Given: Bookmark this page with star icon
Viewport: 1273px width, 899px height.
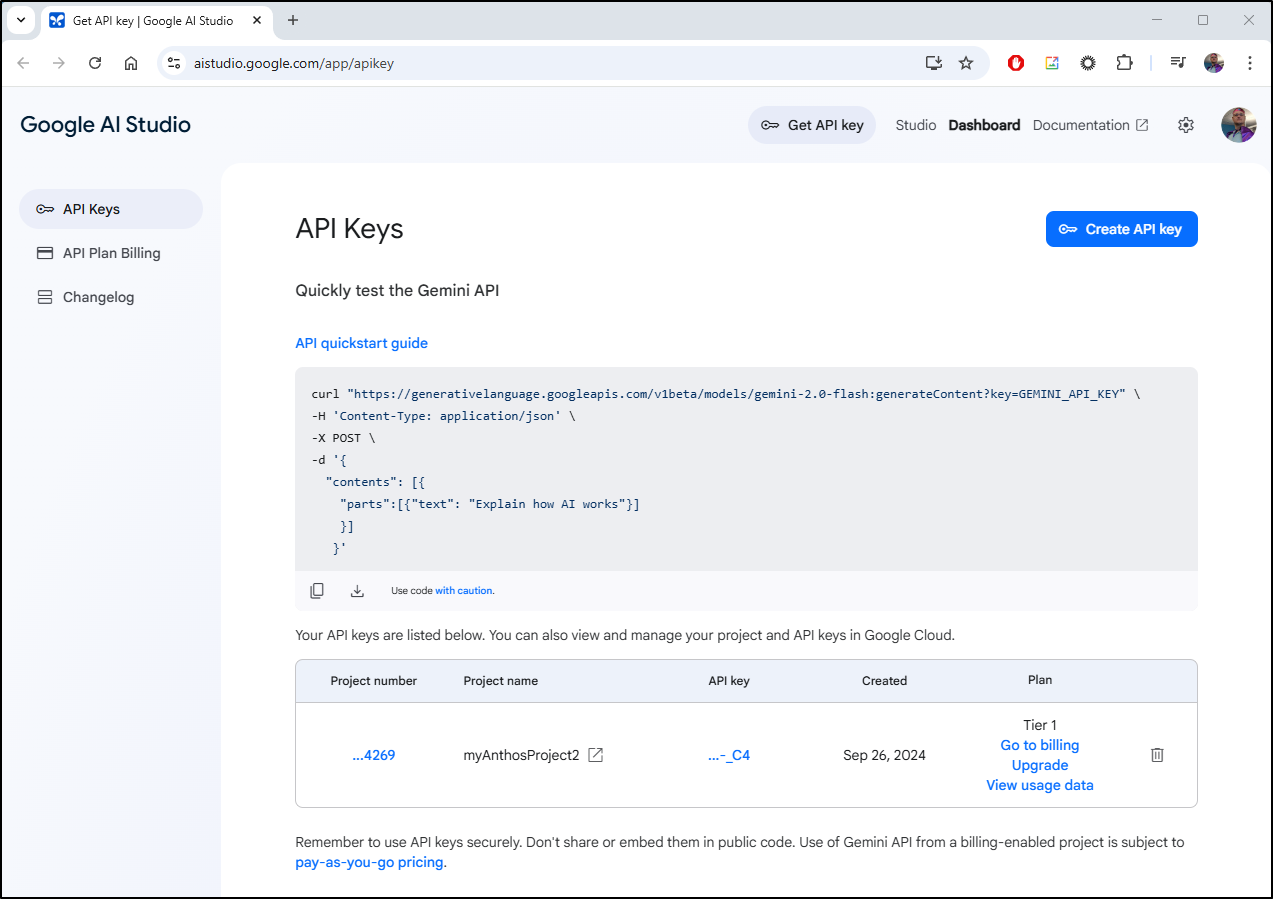Looking at the screenshot, I should 966,63.
